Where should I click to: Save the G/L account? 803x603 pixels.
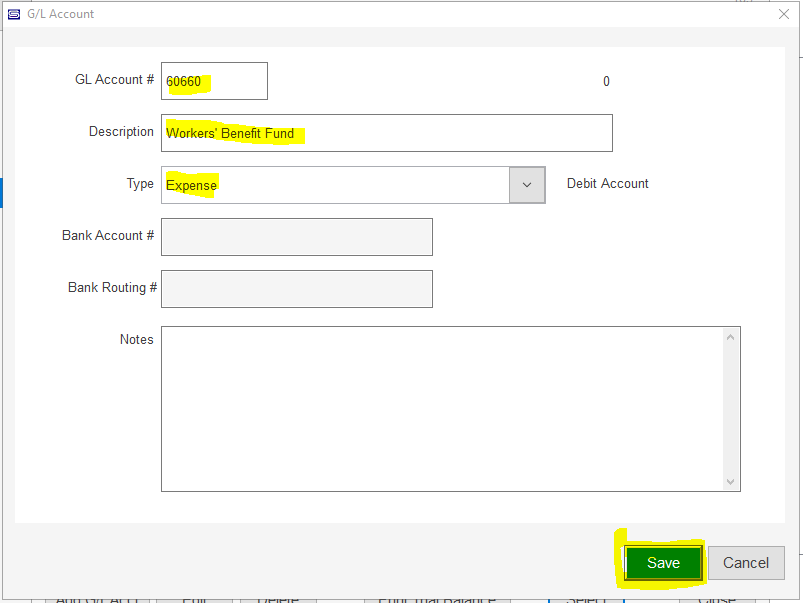[663, 563]
